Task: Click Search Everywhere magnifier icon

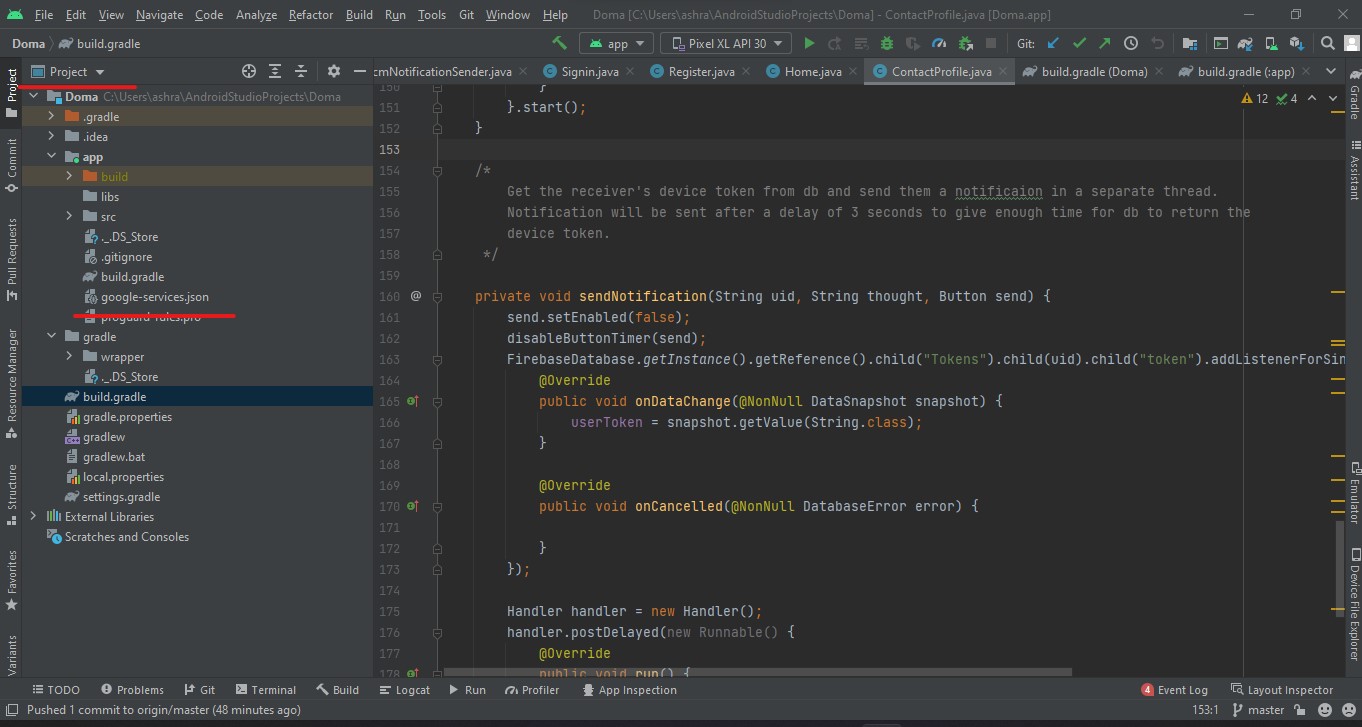Action: [1328, 43]
